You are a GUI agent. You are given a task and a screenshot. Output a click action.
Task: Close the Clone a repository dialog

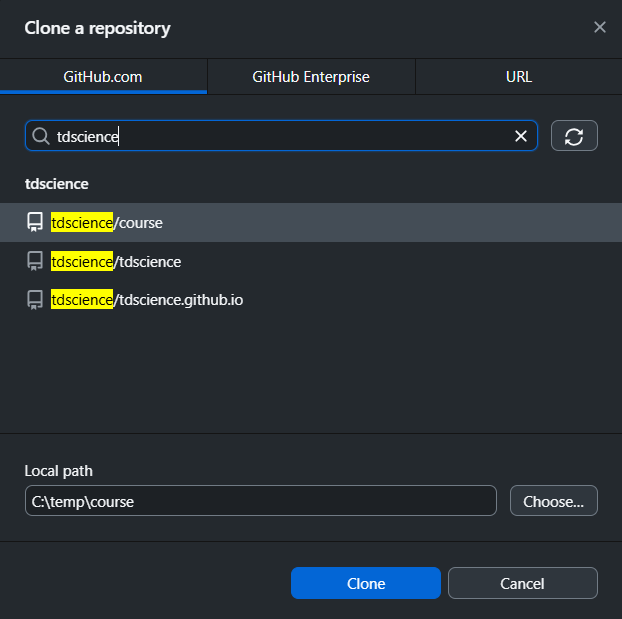599,27
